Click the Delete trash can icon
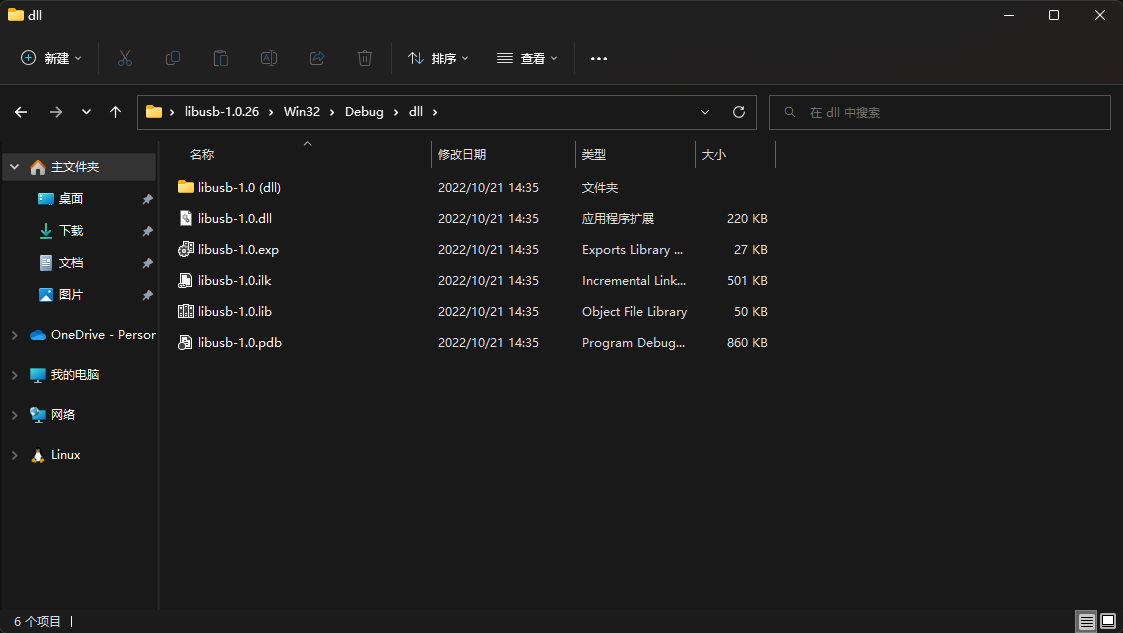The width and height of the screenshot is (1123, 633). pos(365,58)
